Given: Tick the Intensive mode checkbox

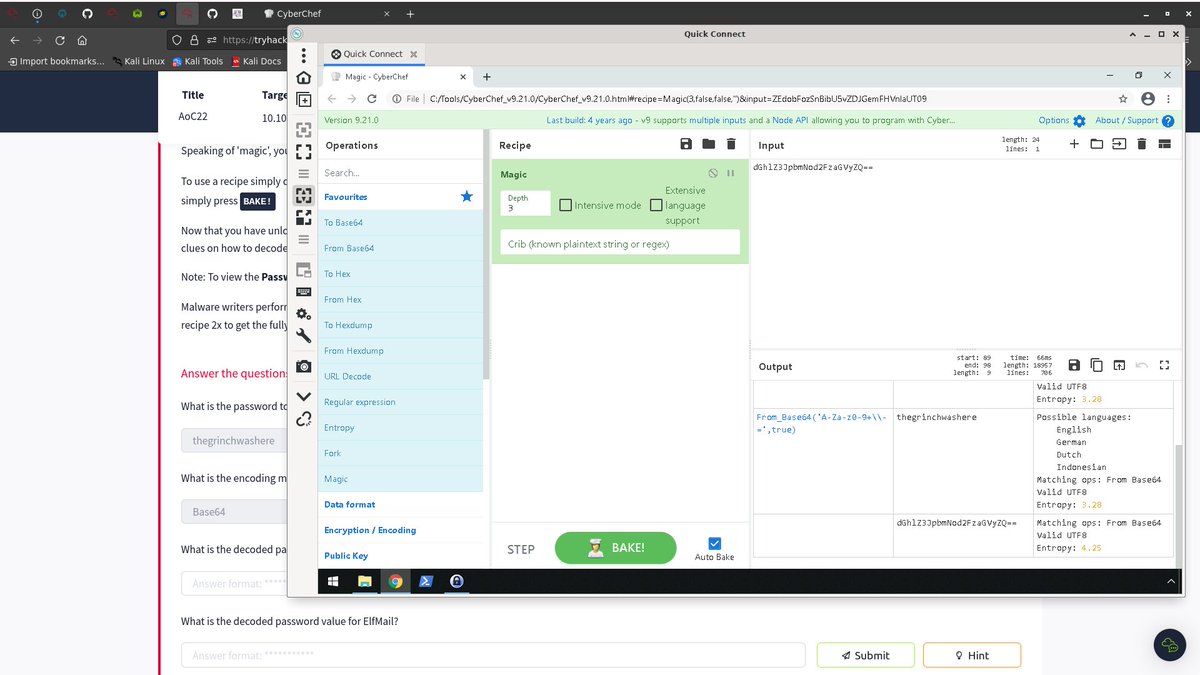Looking at the screenshot, I should click(566, 205).
